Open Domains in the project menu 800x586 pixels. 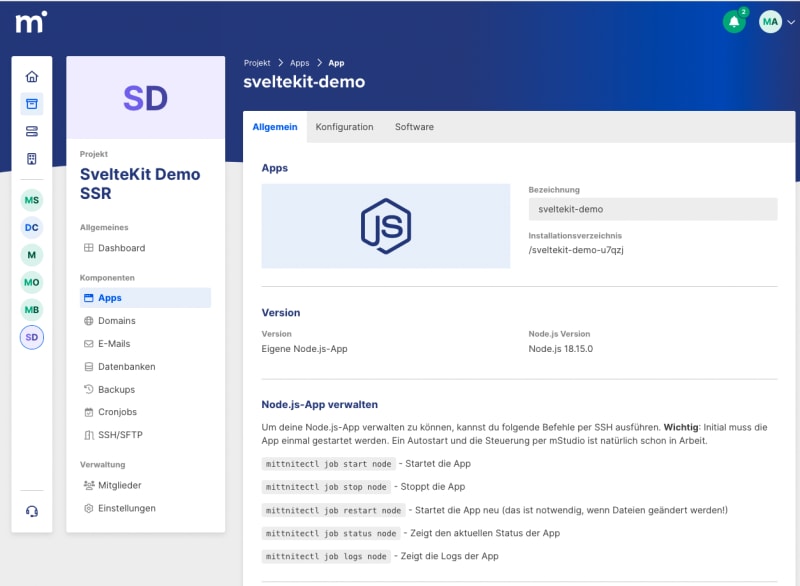coord(145,321)
